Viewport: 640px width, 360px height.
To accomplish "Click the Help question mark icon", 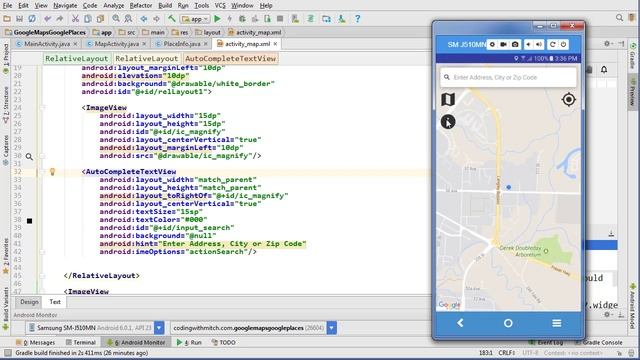I will (x=358, y=19).
